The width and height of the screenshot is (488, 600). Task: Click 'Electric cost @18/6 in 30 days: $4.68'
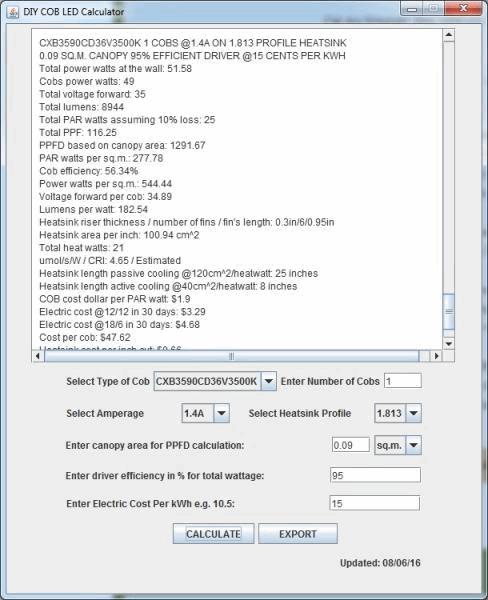click(x=119, y=324)
